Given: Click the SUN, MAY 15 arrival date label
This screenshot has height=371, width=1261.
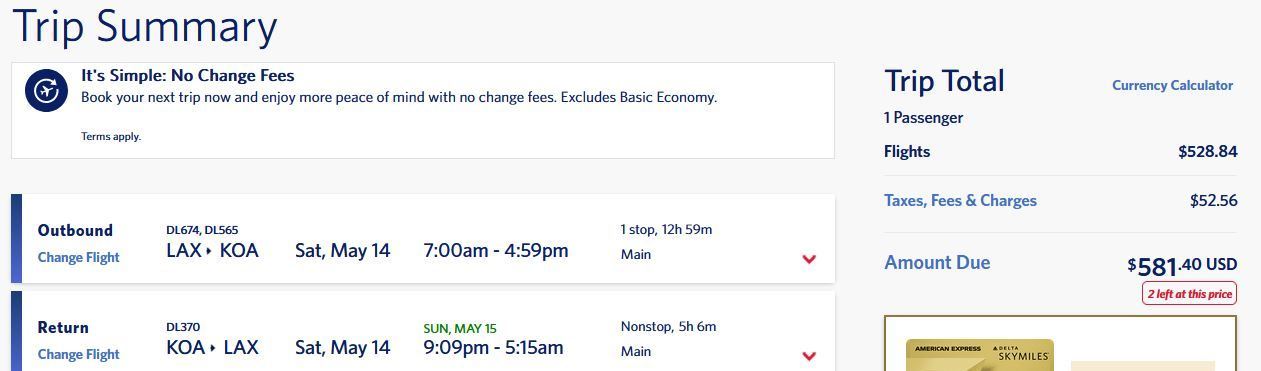Looking at the screenshot, I should [x=460, y=328].
